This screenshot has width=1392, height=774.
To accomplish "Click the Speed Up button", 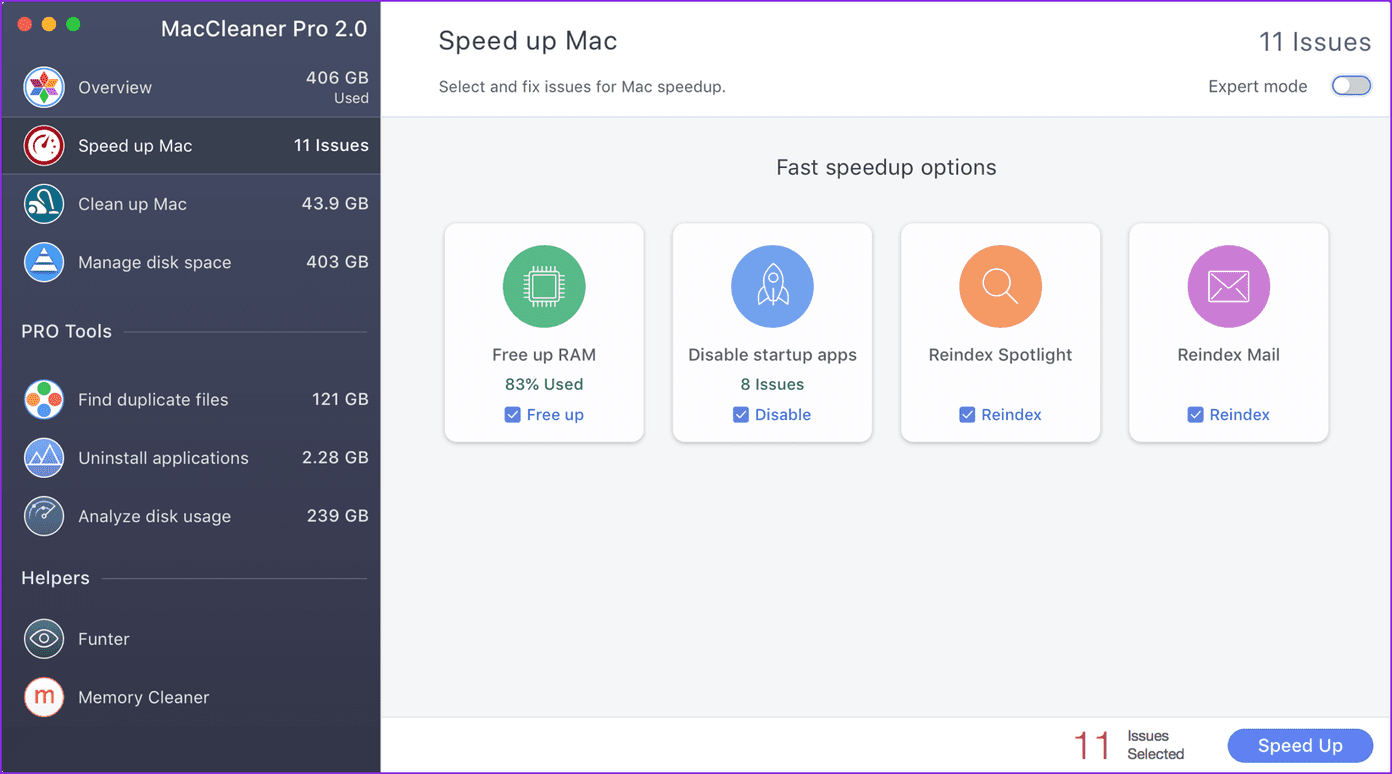I will pos(1300,746).
